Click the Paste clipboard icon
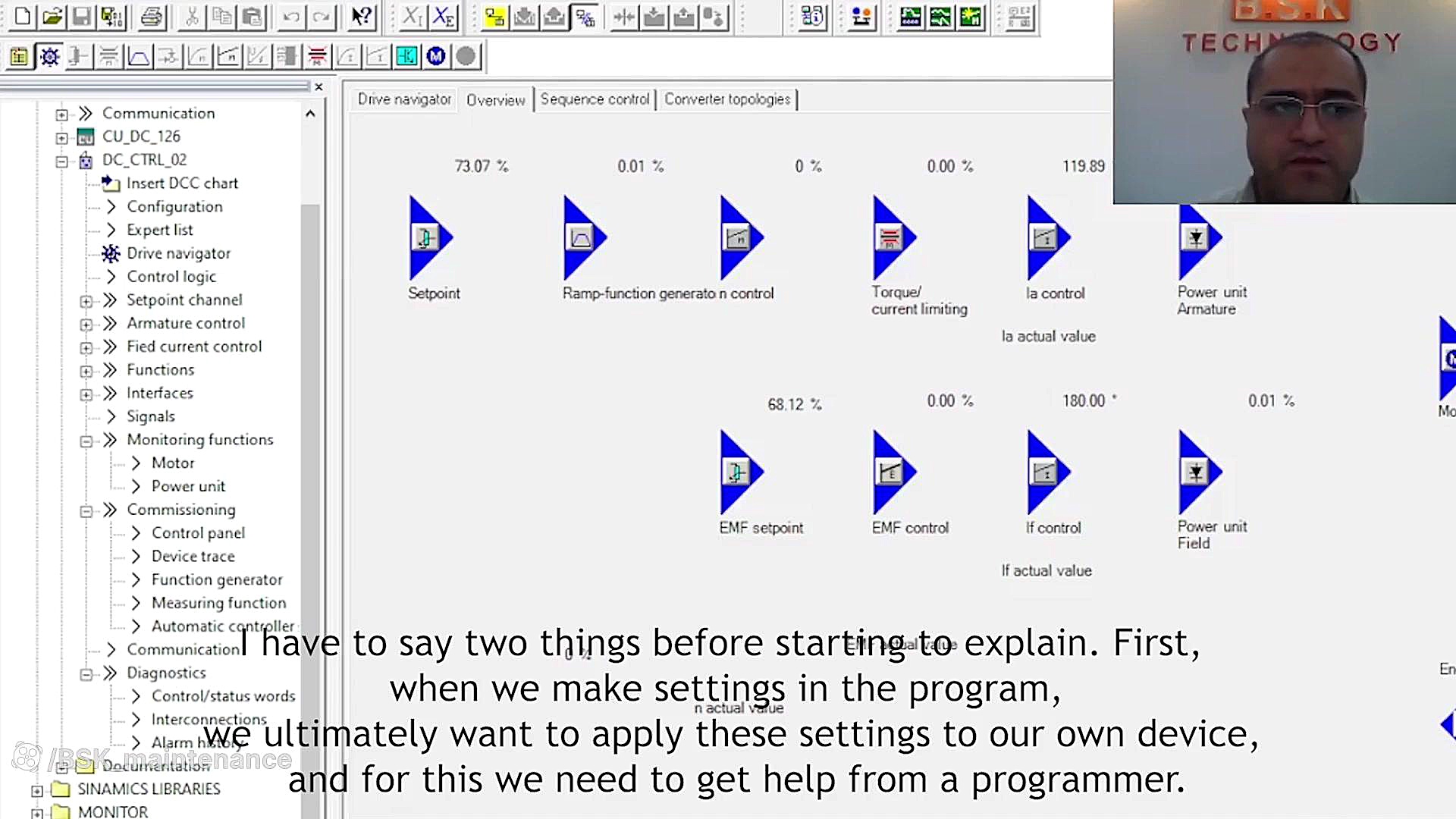The width and height of the screenshot is (1456, 819). coord(252,17)
